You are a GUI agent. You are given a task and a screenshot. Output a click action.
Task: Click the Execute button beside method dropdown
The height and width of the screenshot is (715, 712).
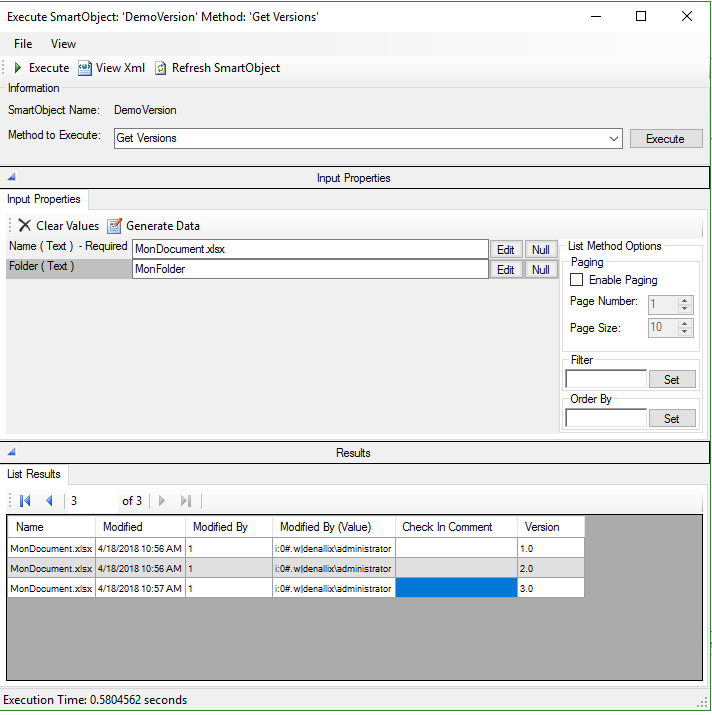point(665,139)
